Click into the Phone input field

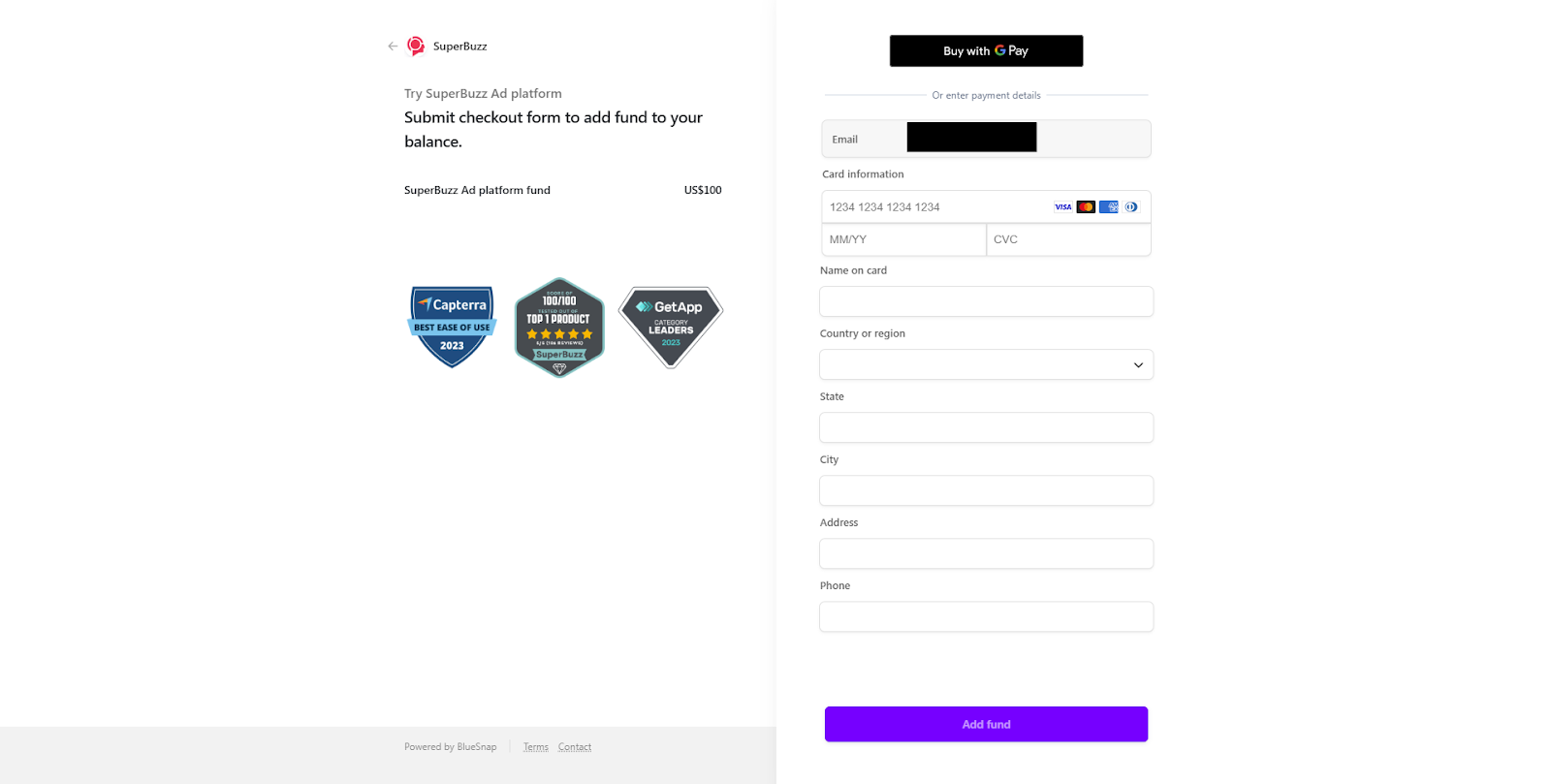(986, 616)
